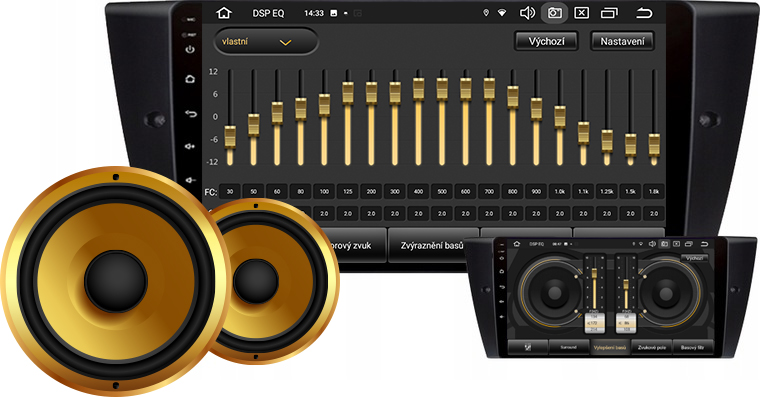Open the 'vlastní' preset dropdown
Viewport: 760px width, 397px height.
pyautogui.click(x=266, y=42)
